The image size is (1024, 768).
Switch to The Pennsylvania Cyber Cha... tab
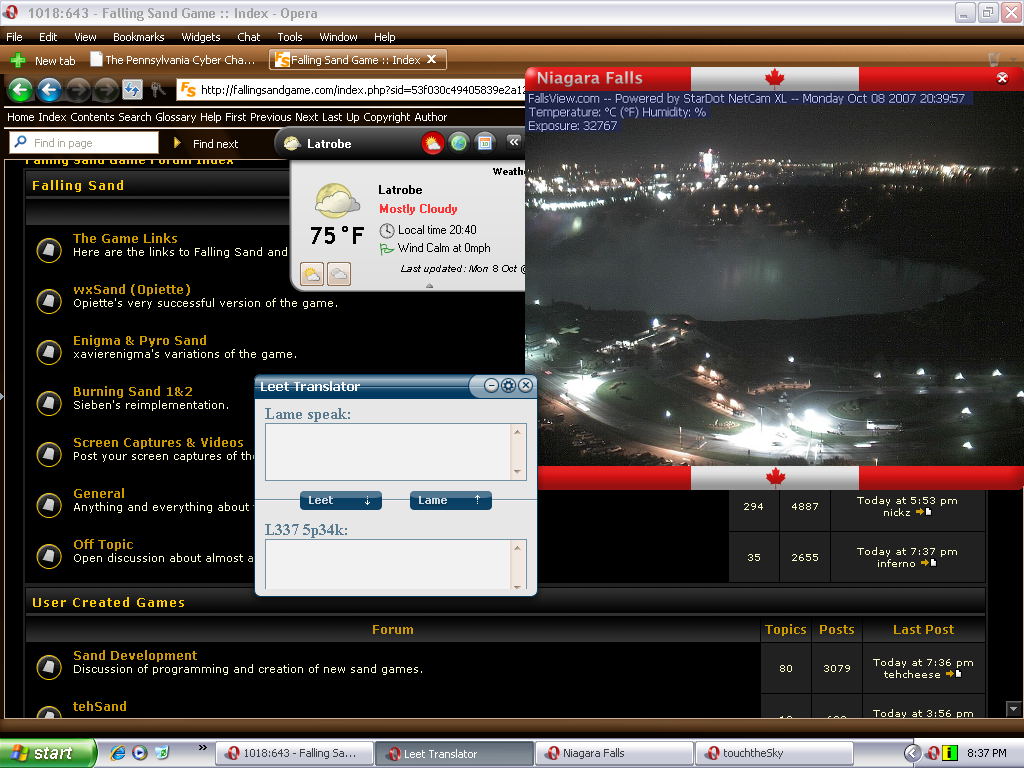pyautogui.click(x=173, y=60)
